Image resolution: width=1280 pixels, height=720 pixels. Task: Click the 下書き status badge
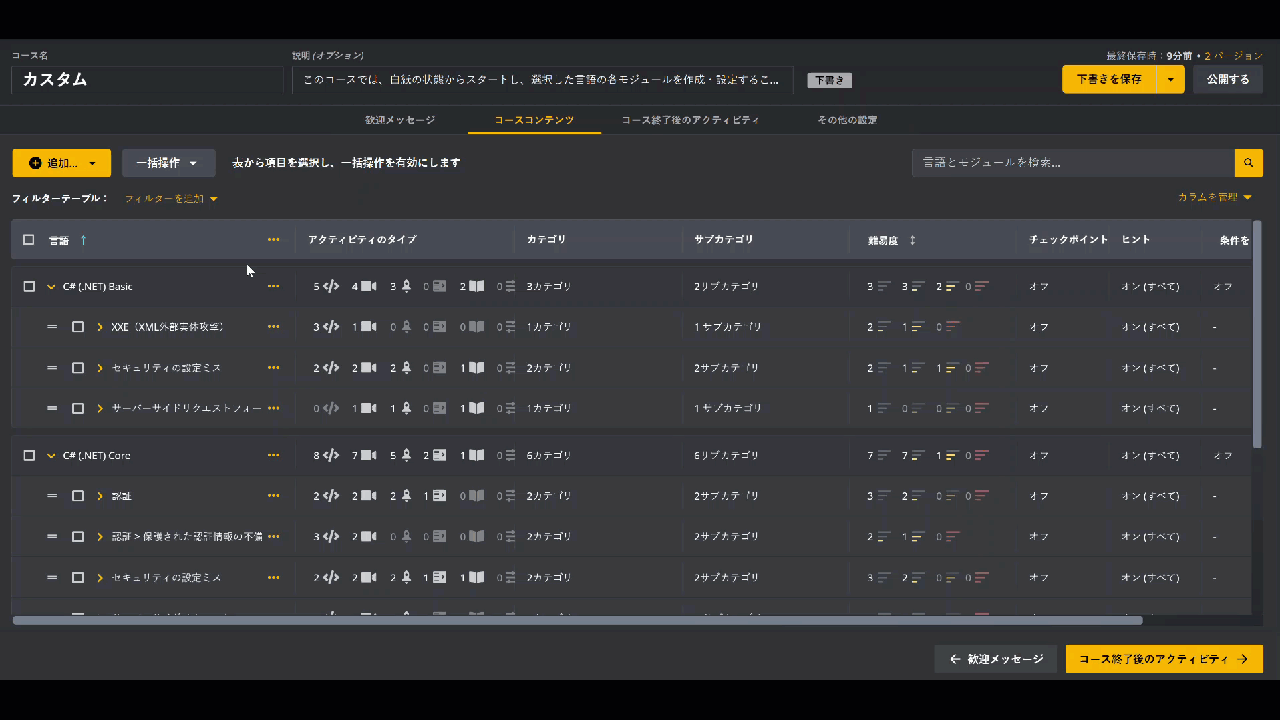click(829, 80)
